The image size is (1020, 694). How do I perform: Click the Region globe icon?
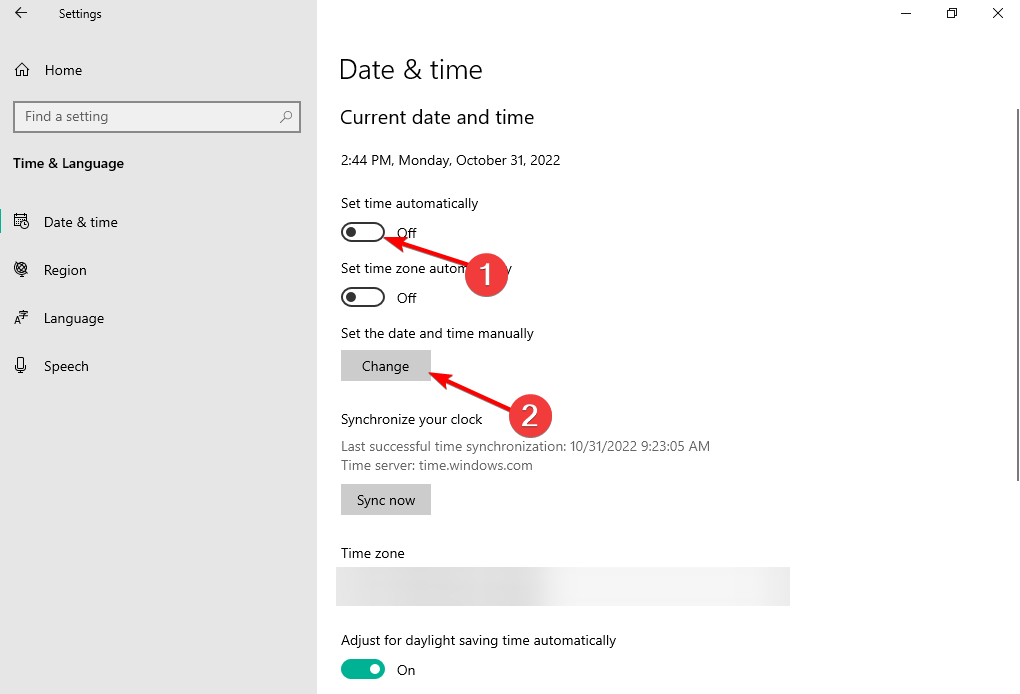pos(21,270)
